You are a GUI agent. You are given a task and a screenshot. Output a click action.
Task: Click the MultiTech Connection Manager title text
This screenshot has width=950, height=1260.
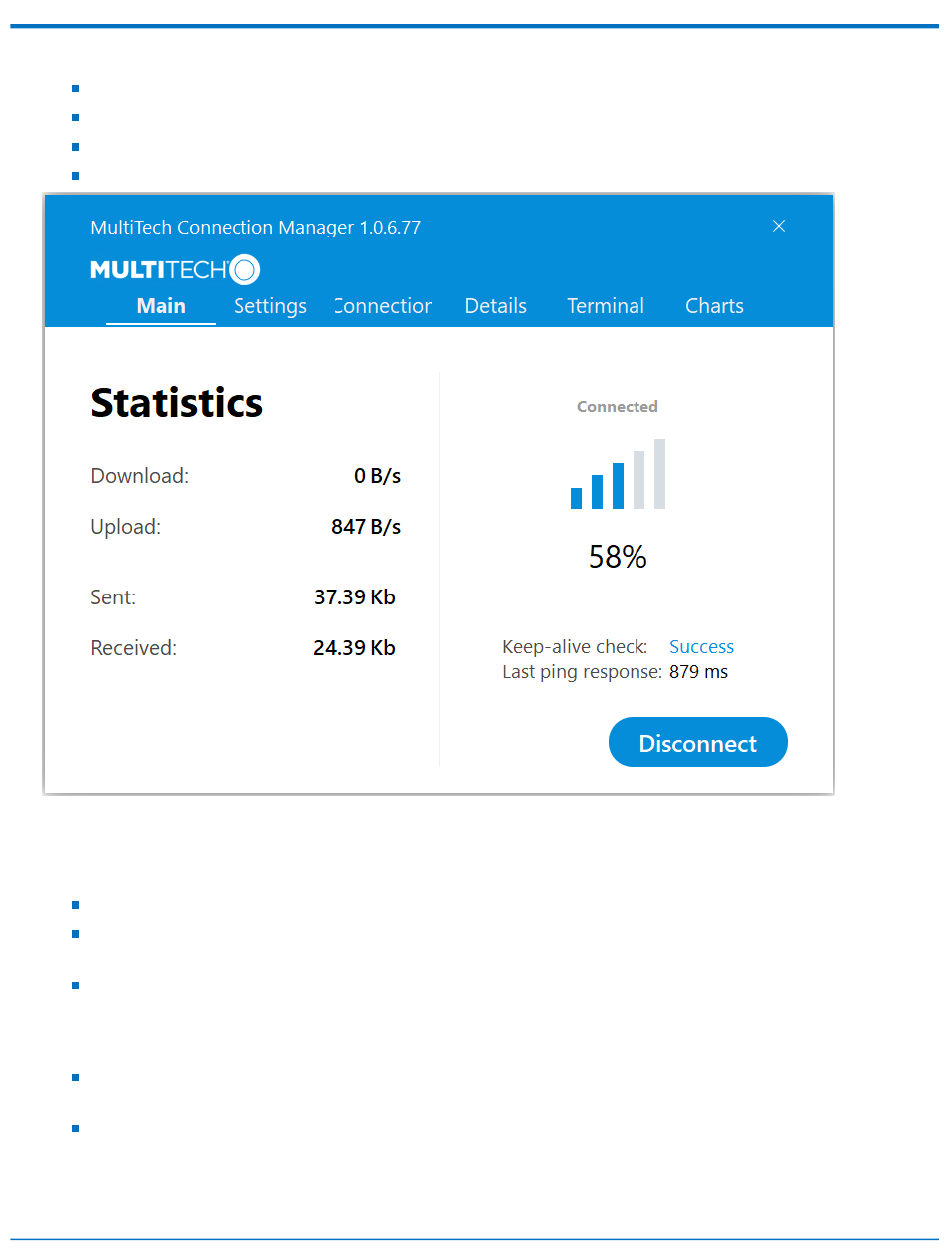point(255,228)
